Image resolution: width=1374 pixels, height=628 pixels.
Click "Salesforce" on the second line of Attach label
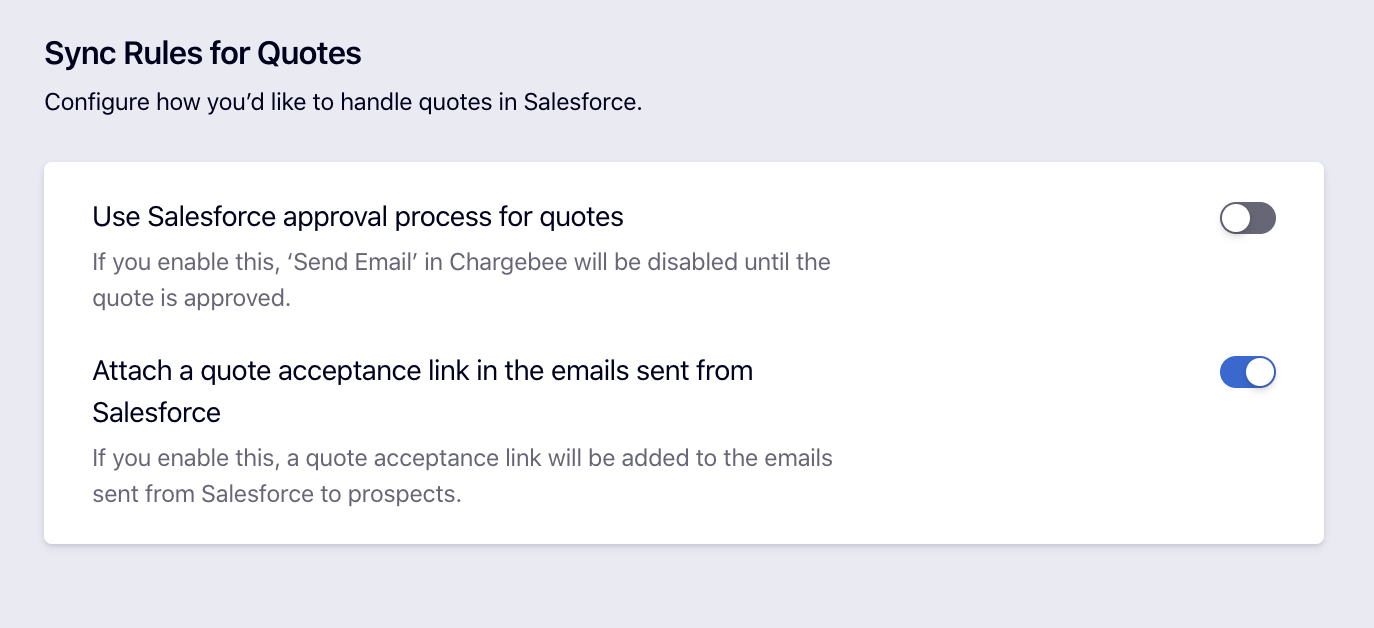tap(157, 412)
